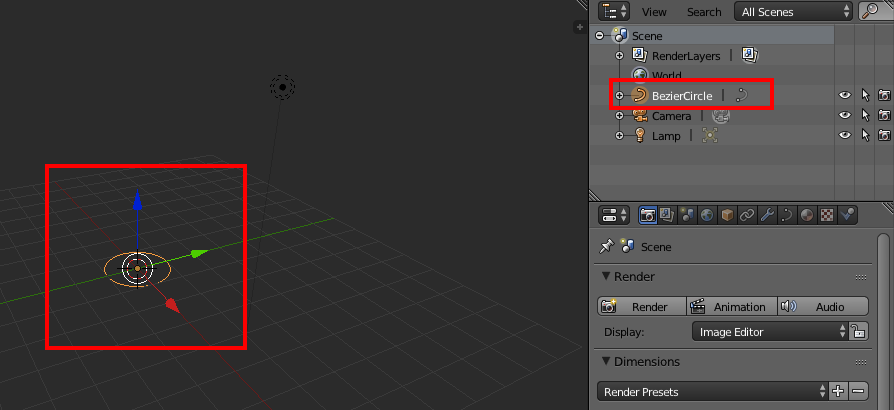Click the Animation render button
894x410 pixels.
pyautogui.click(x=732, y=306)
